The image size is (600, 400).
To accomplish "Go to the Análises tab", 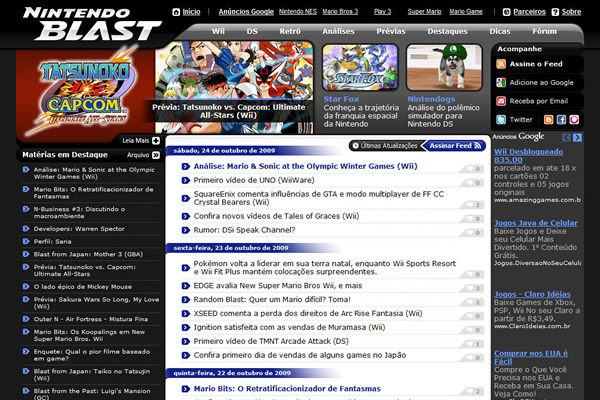I will click(338, 31).
